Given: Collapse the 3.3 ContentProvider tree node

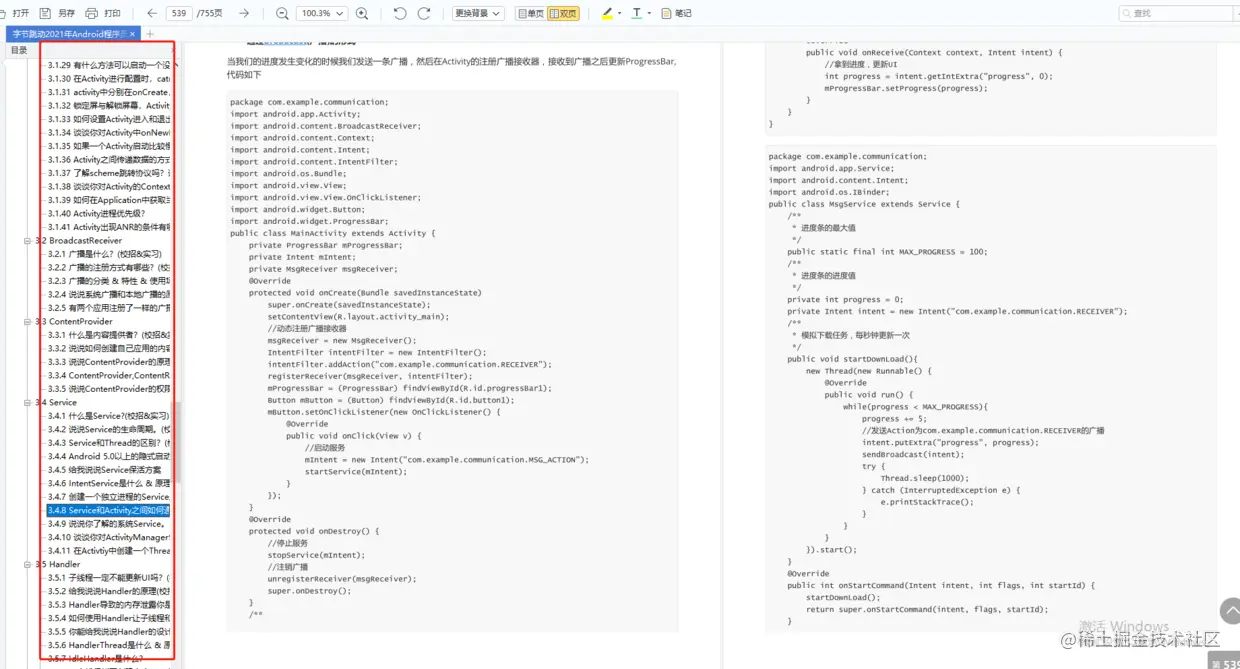Looking at the screenshot, I should tap(28, 322).
